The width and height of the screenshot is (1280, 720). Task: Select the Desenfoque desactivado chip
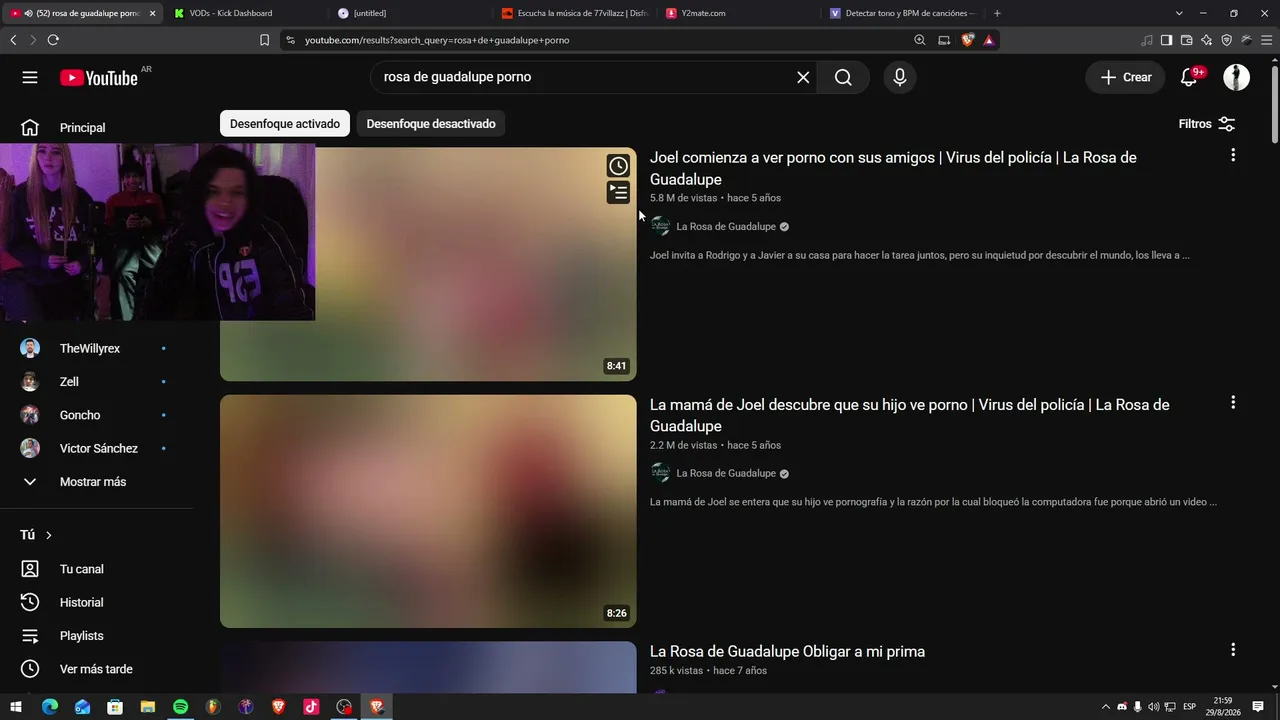pos(431,124)
